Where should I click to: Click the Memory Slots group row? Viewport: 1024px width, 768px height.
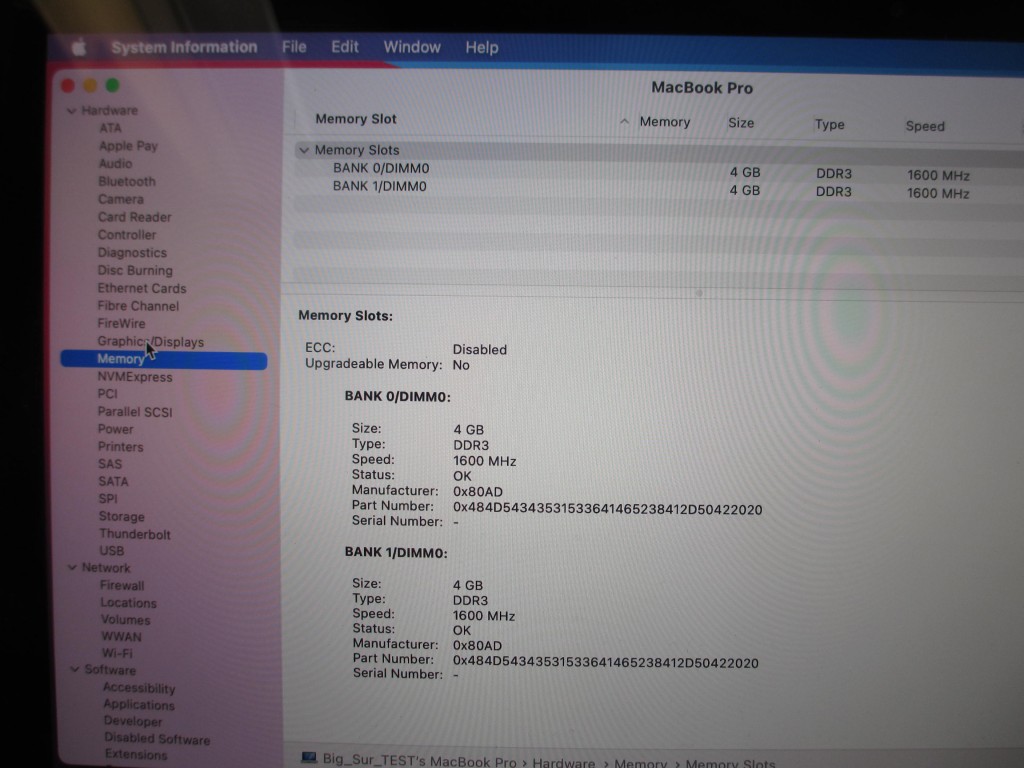tap(658, 152)
